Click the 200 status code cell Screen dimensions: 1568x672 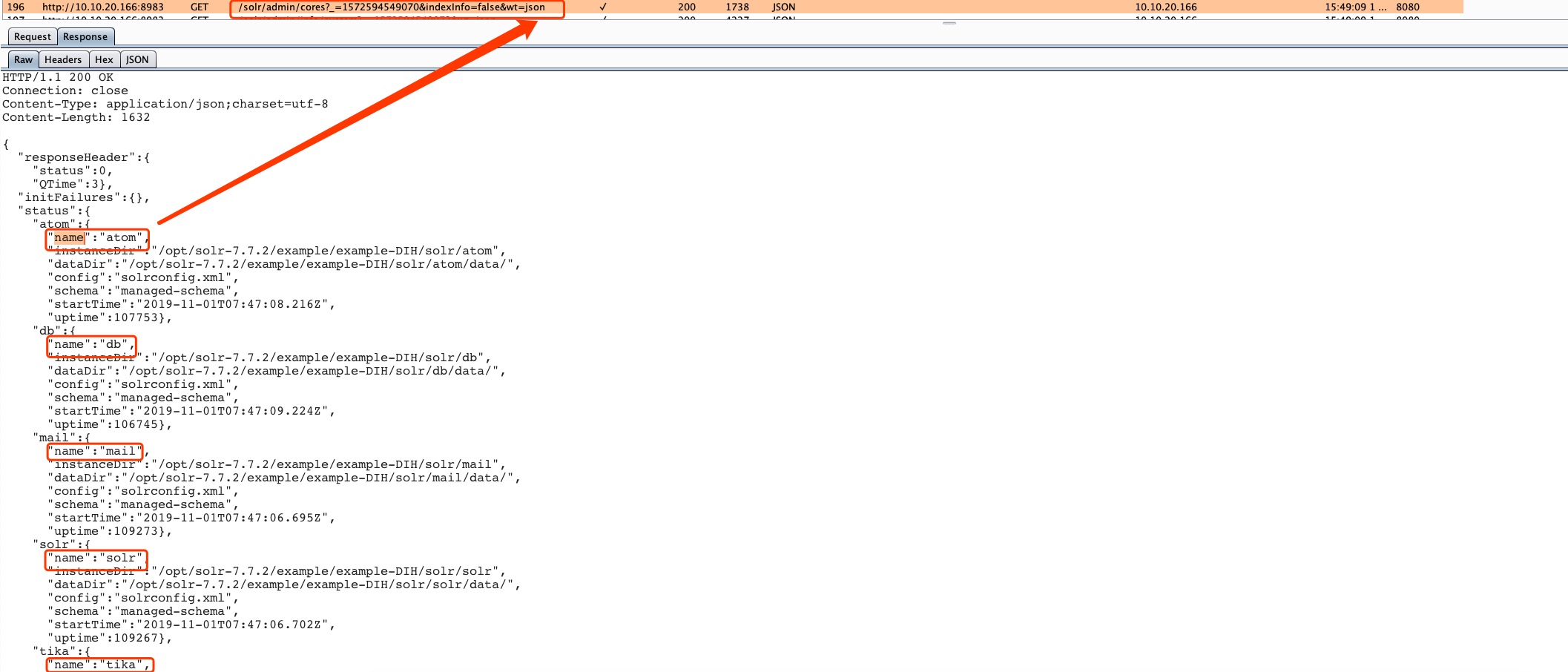tap(687, 7)
